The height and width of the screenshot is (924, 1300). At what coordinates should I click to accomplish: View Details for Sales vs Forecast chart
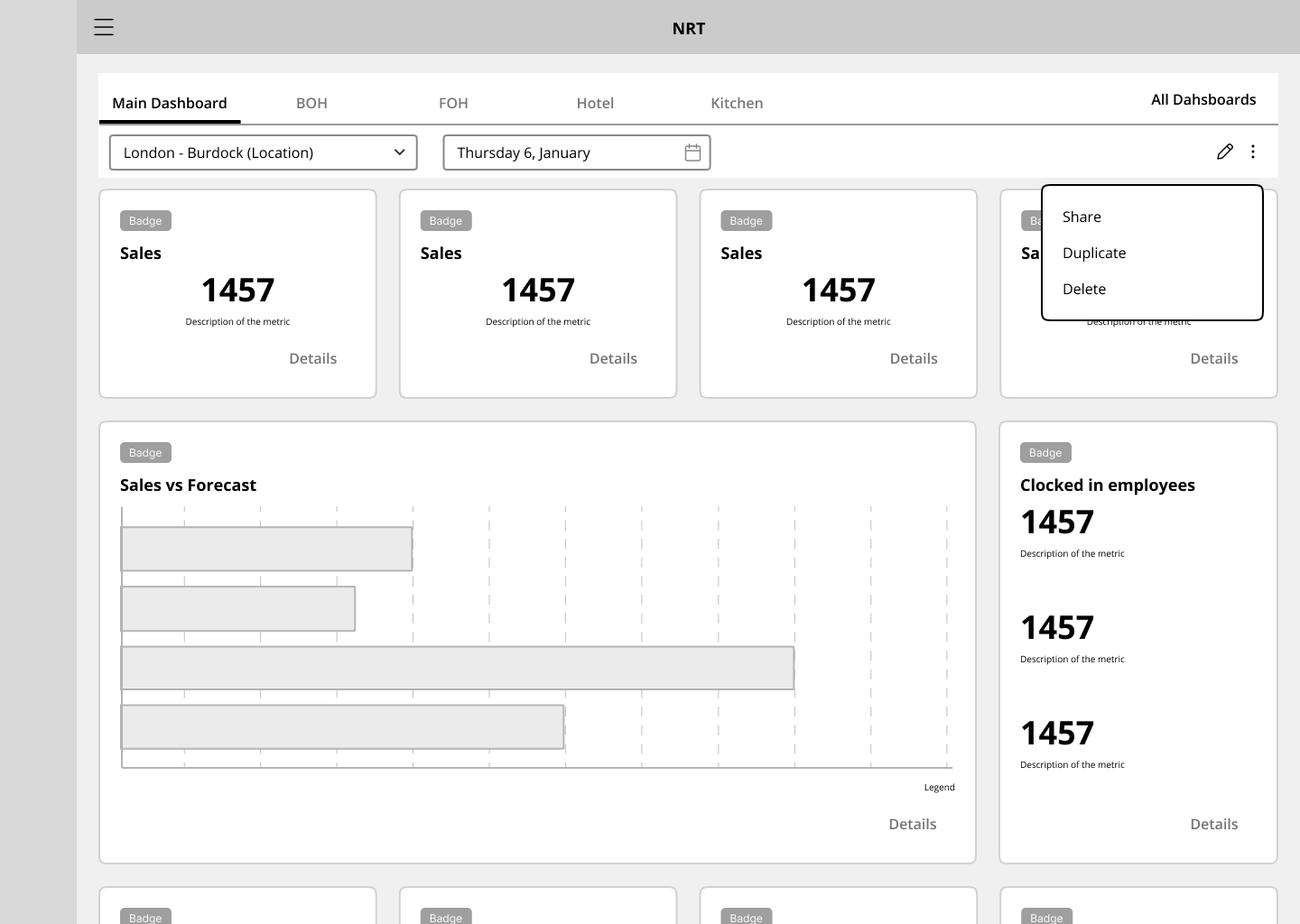click(912, 824)
